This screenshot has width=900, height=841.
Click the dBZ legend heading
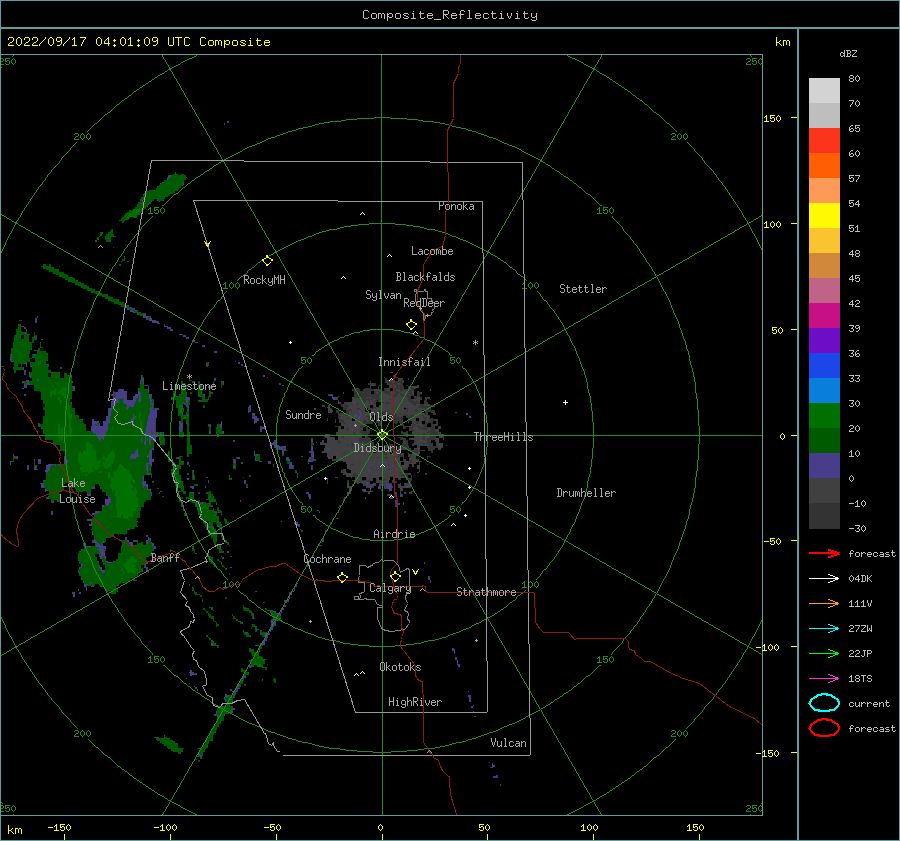pos(848,53)
